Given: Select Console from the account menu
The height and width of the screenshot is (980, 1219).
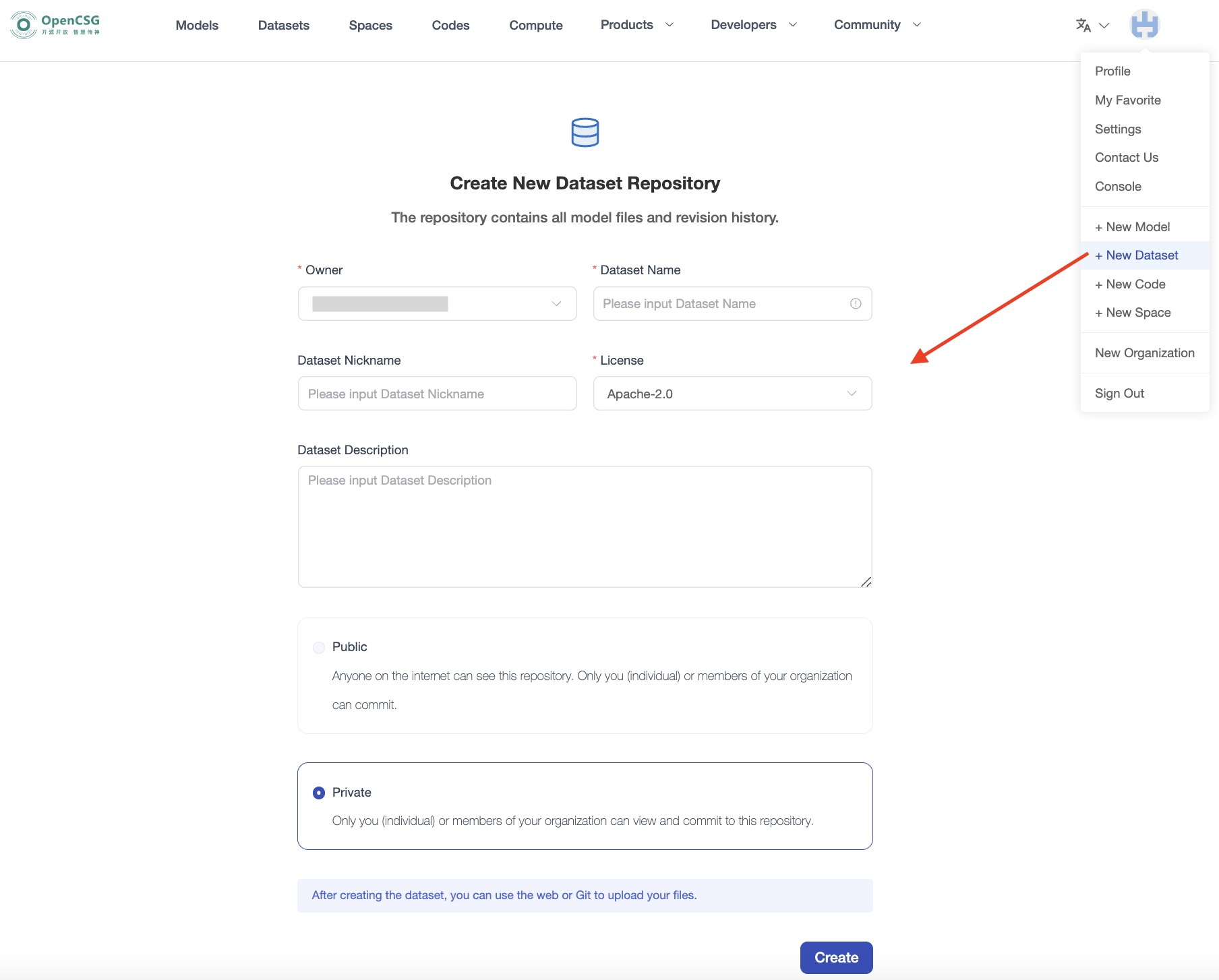Looking at the screenshot, I should pos(1118,186).
